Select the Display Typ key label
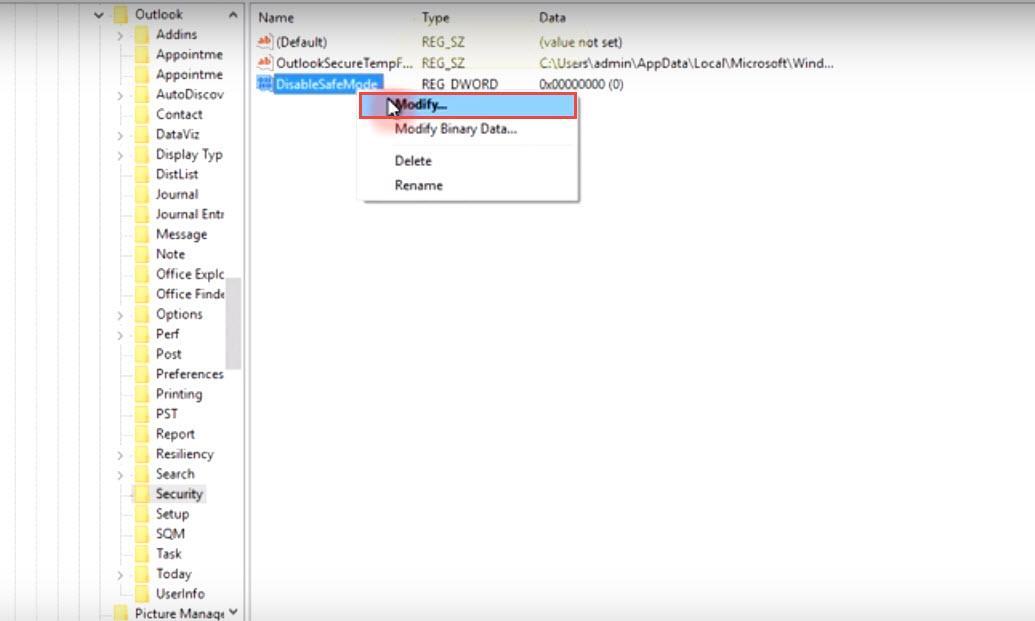The width and height of the screenshot is (1035, 621). pyautogui.click(x=189, y=154)
